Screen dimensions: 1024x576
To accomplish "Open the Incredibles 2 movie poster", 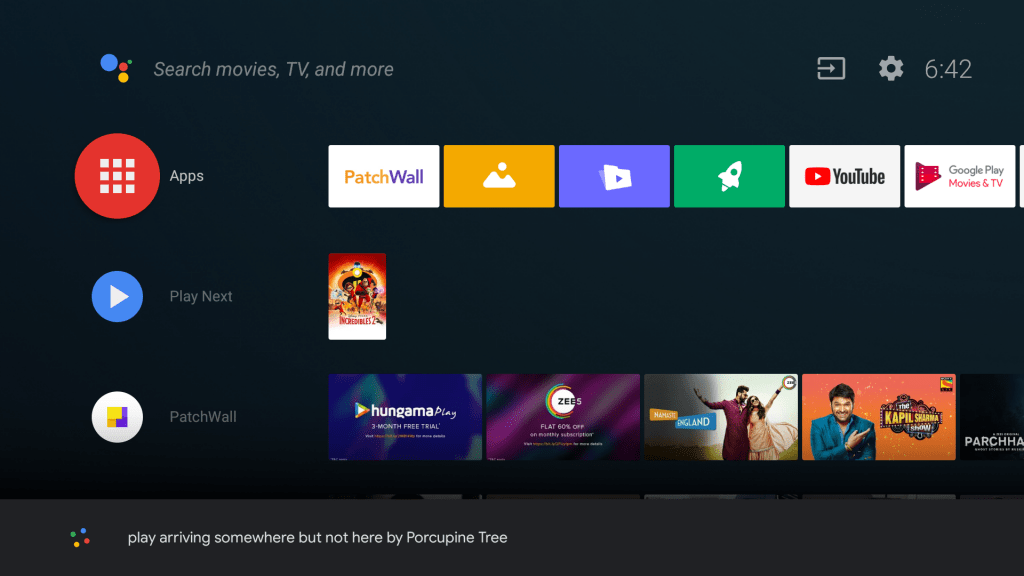I will click(x=357, y=296).
